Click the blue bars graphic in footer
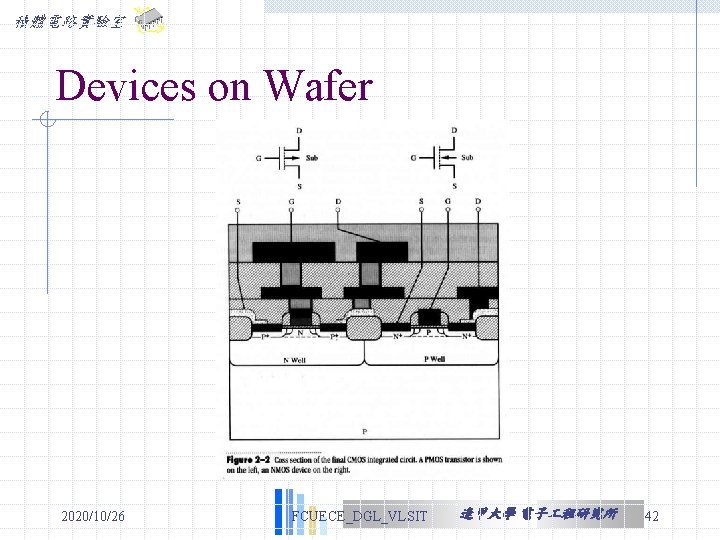This screenshot has height=540, width=720. tap(301, 512)
